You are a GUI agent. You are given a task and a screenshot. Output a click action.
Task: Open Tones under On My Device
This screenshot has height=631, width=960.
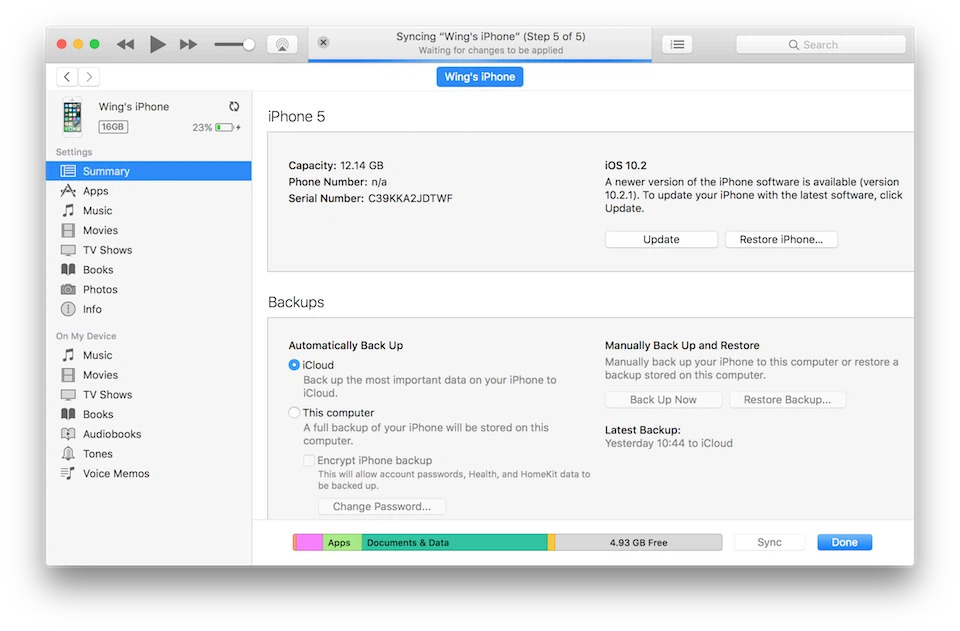(x=149, y=454)
